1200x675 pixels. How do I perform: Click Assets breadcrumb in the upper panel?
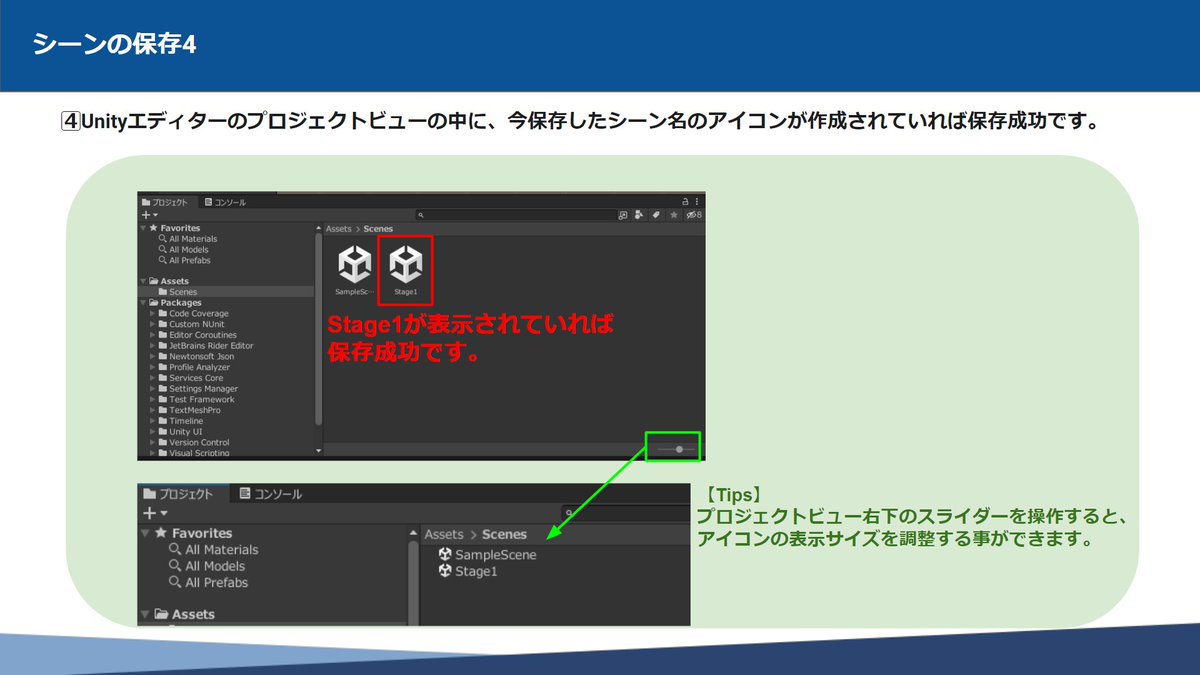[339, 229]
